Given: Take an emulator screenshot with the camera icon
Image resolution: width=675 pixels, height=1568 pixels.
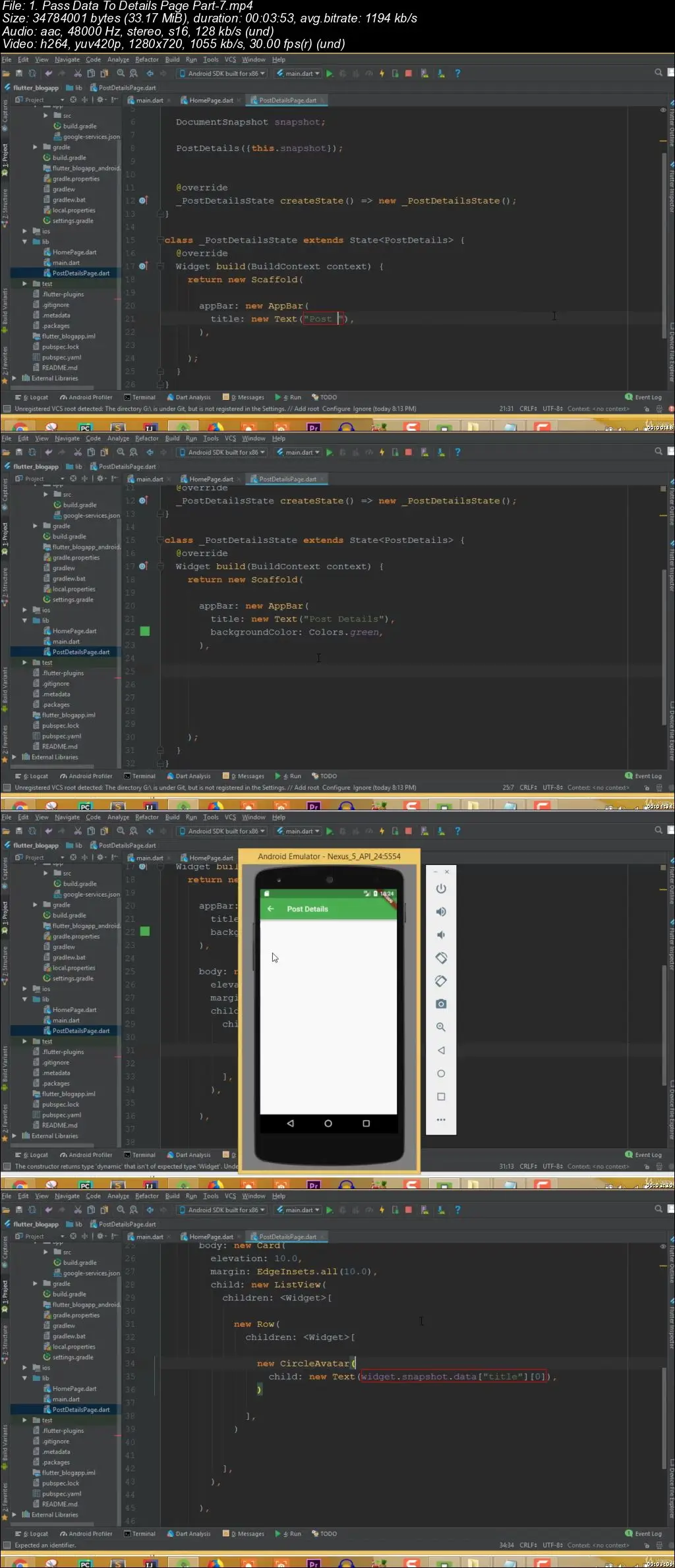Looking at the screenshot, I should click(x=441, y=1004).
